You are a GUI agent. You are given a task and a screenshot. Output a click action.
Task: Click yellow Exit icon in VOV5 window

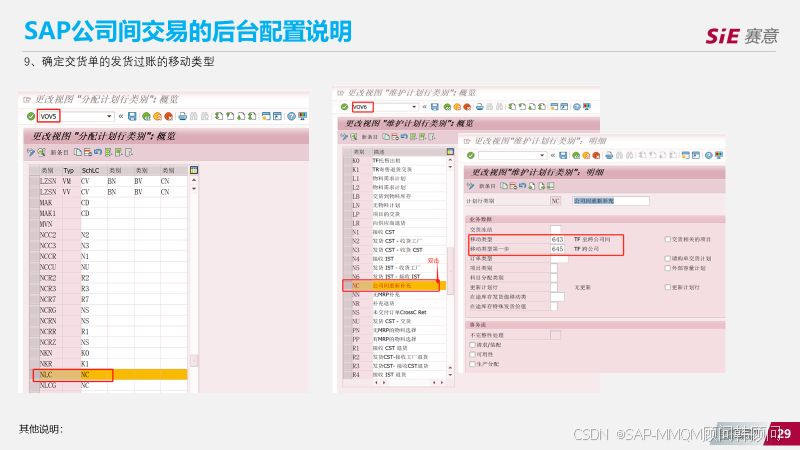coord(158,116)
